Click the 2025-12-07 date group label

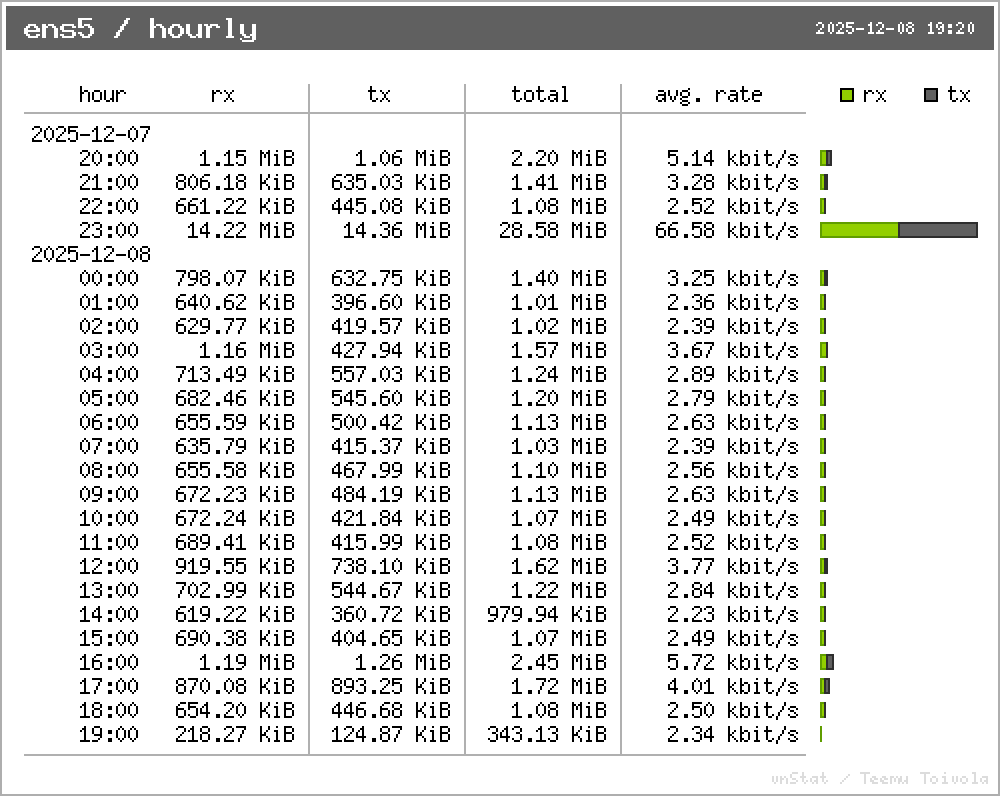90,135
